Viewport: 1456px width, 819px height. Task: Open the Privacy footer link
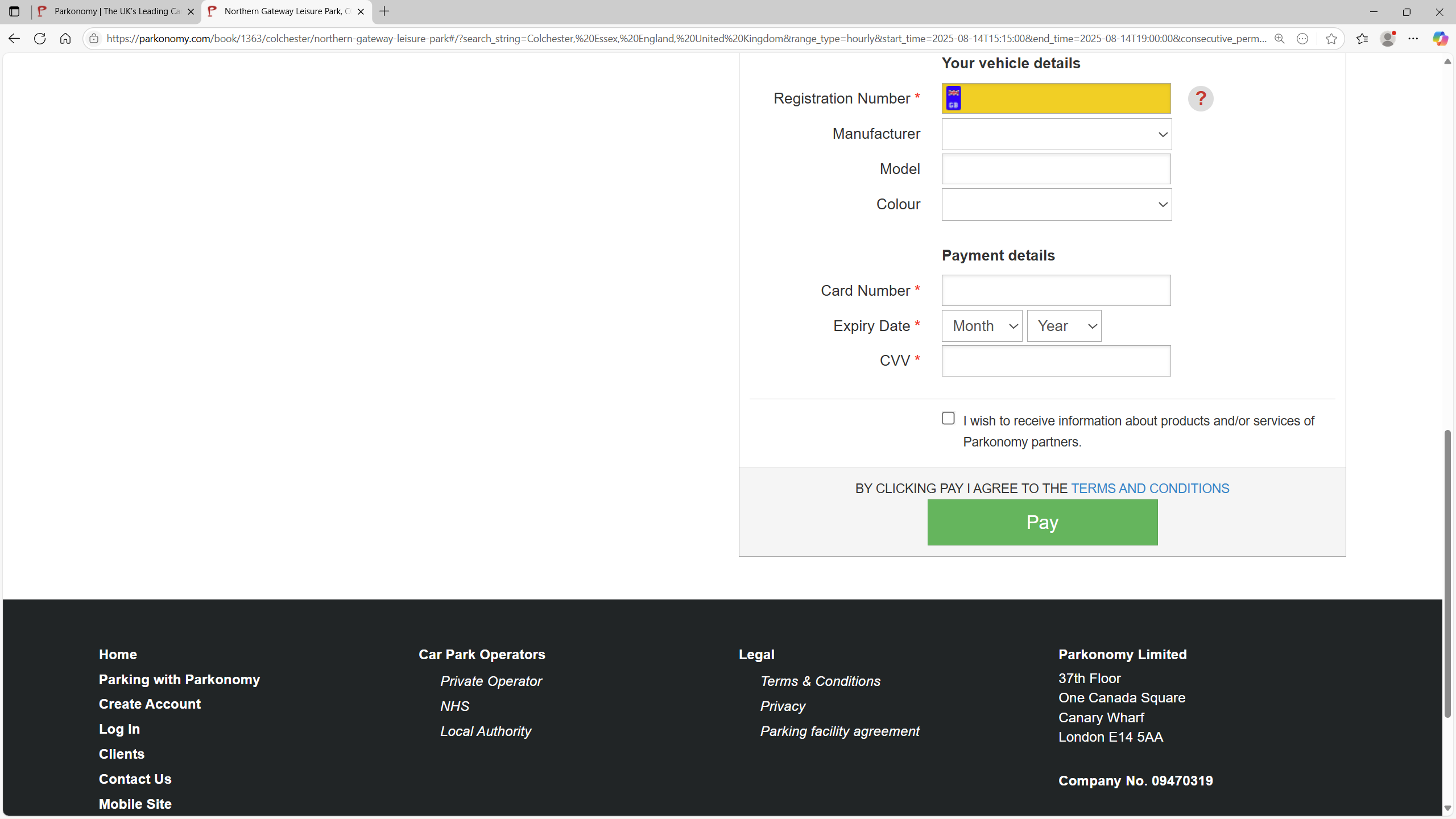click(x=783, y=706)
